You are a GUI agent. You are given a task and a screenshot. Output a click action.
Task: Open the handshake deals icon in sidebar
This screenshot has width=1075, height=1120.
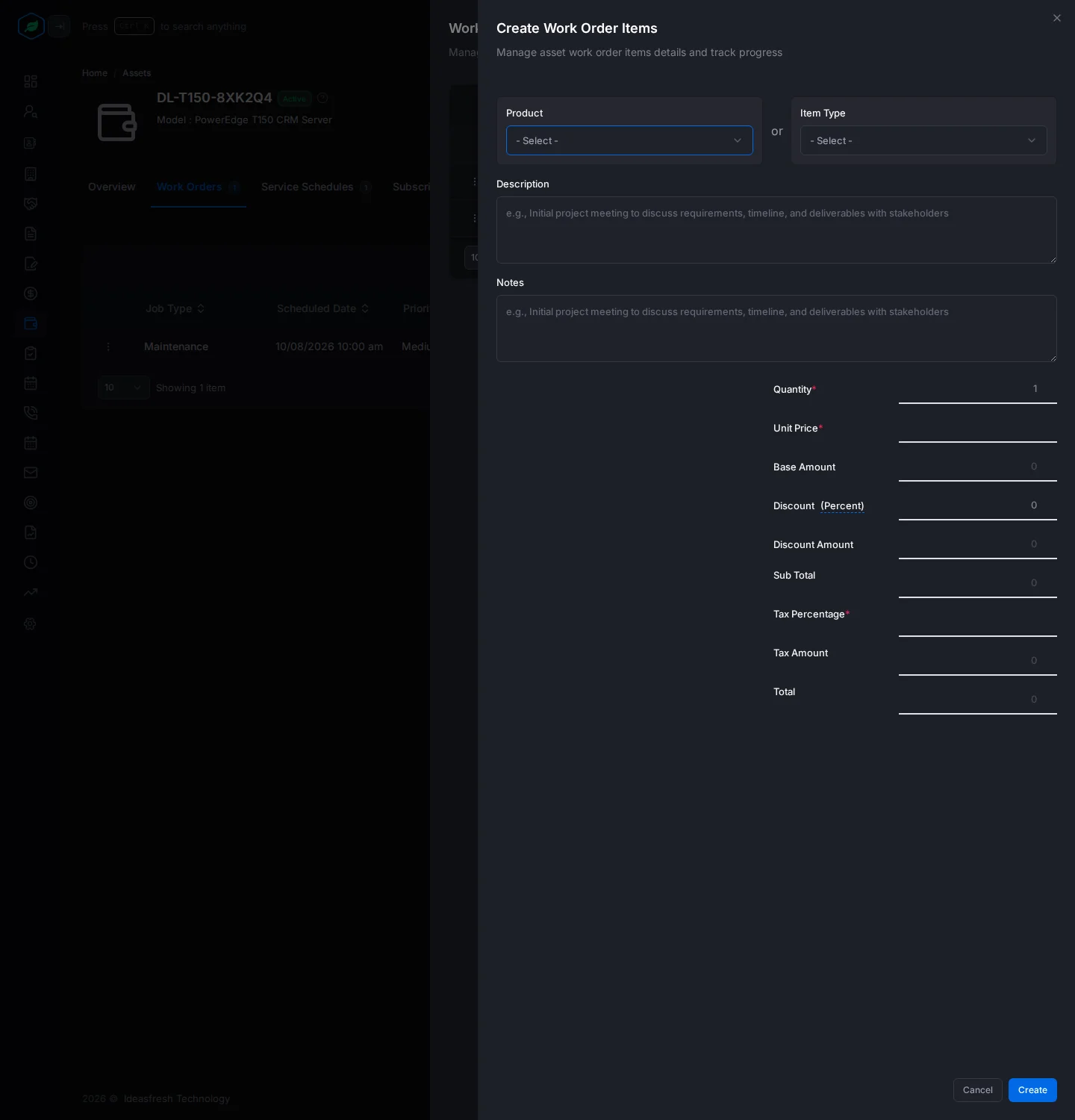(31, 204)
